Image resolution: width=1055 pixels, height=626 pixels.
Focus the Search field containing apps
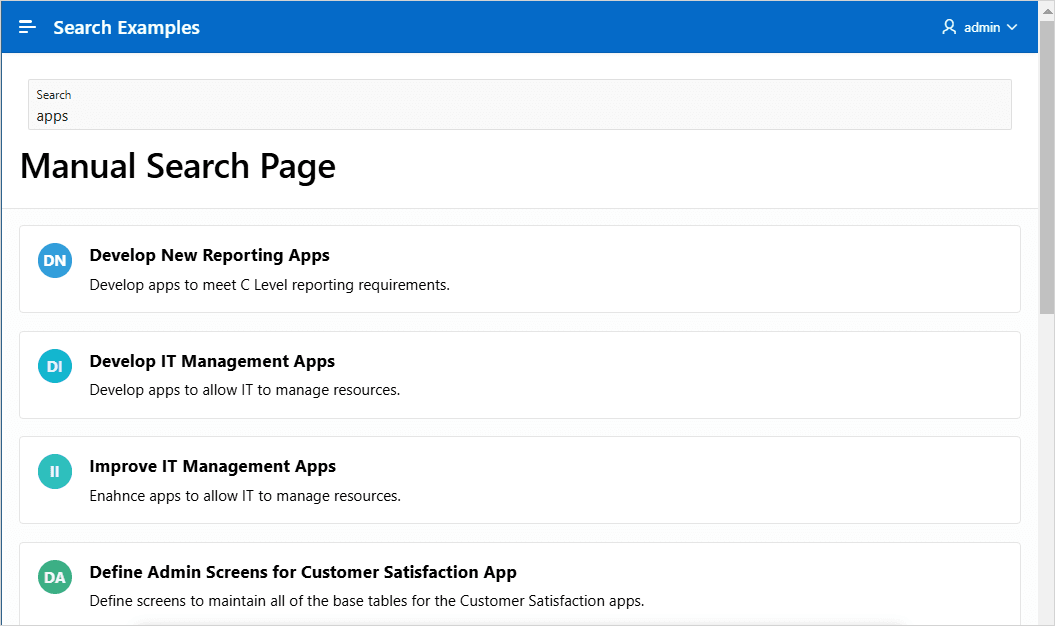click(519, 104)
